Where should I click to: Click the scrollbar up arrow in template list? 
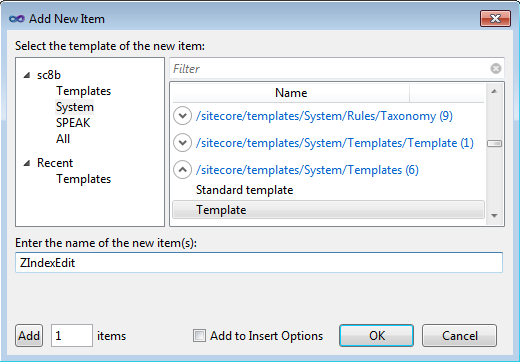point(494,91)
